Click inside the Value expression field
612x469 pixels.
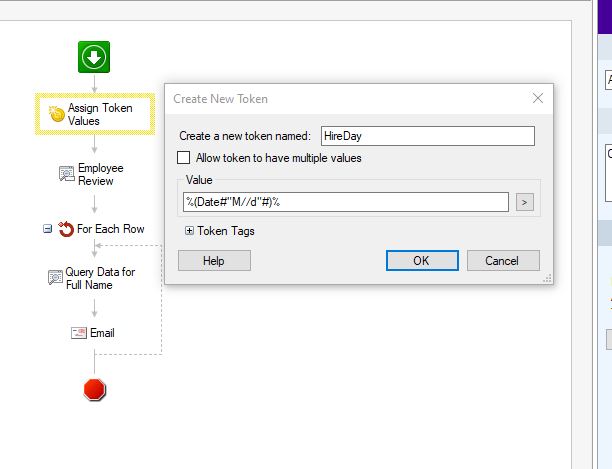[345, 202]
